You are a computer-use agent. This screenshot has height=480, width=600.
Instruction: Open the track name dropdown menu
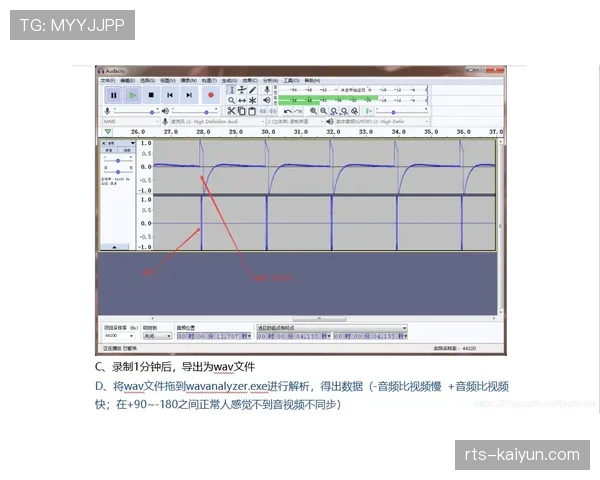121,143
